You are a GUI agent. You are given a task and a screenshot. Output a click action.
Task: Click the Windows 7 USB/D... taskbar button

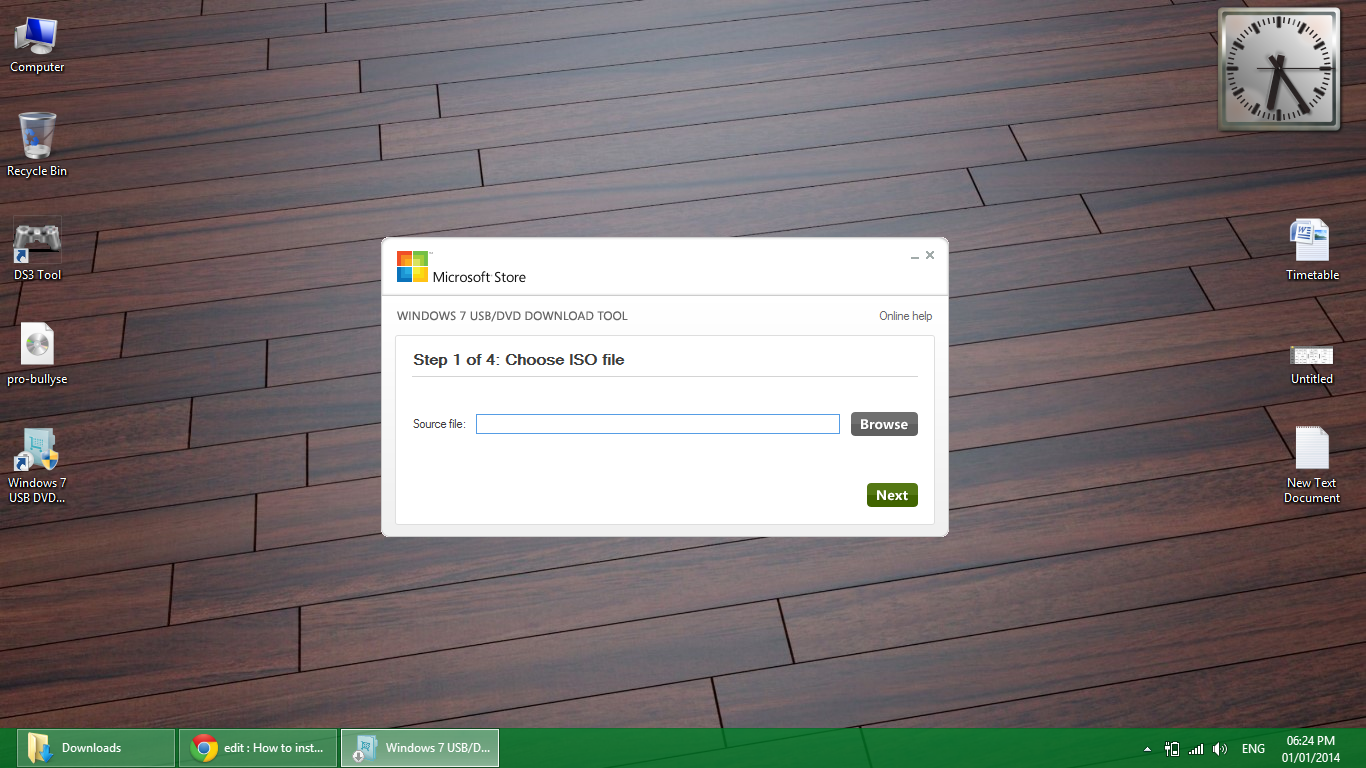(420, 748)
